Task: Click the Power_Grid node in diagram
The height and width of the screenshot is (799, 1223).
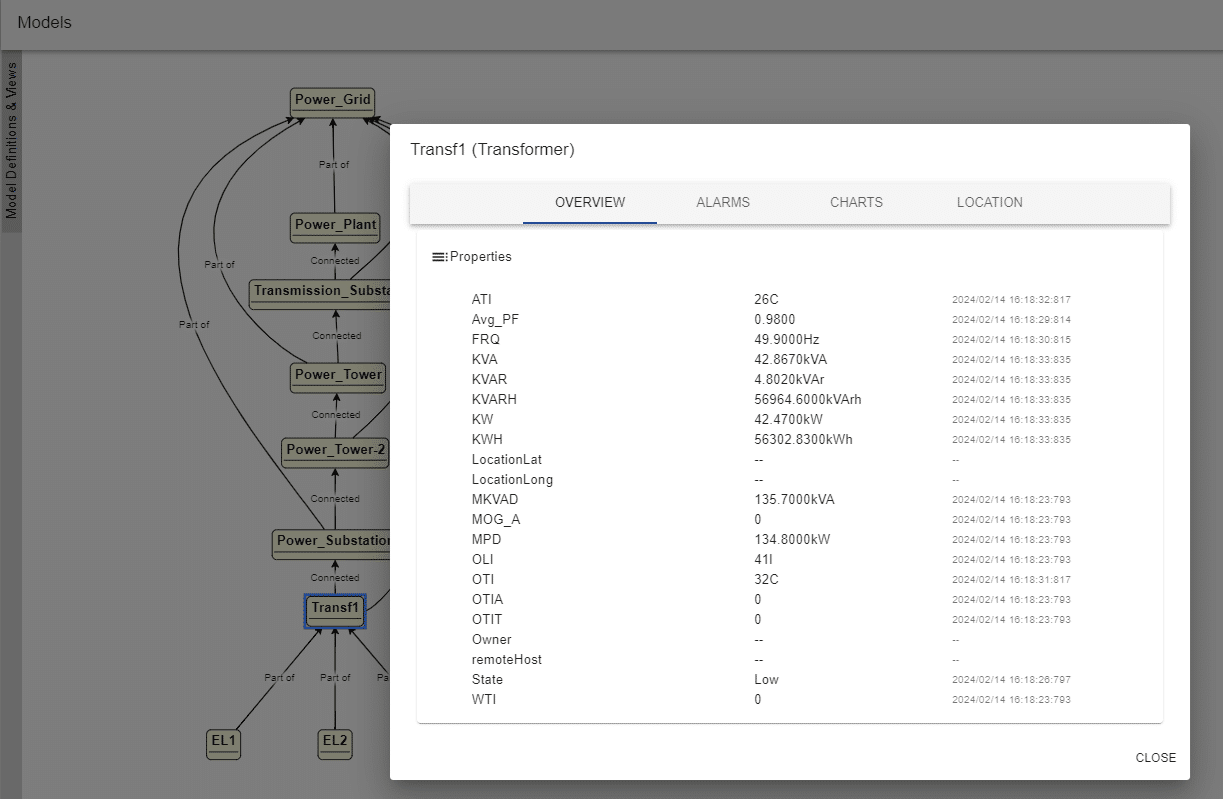Action: (x=332, y=100)
